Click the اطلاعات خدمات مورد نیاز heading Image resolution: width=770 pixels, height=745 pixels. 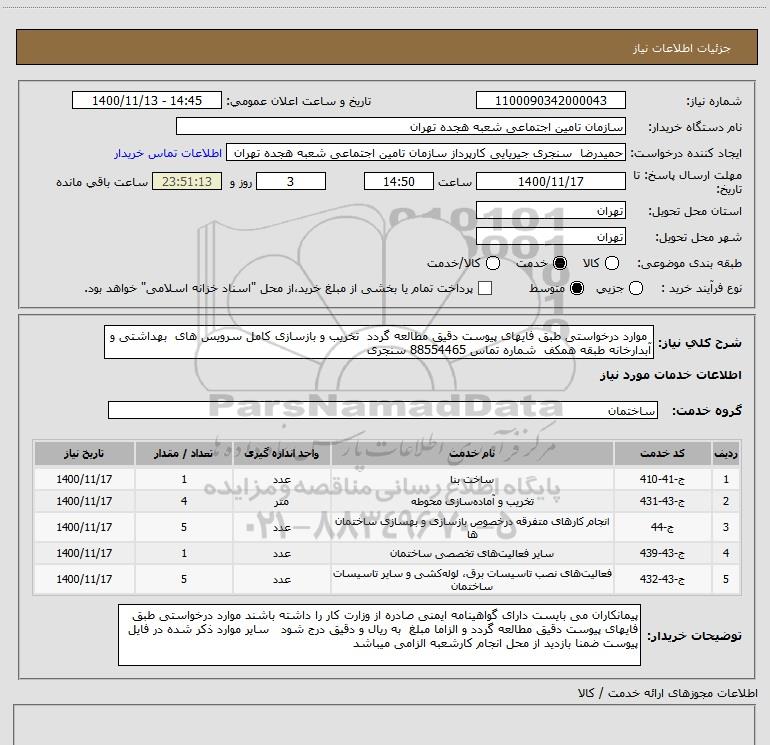[x=670, y=375]
